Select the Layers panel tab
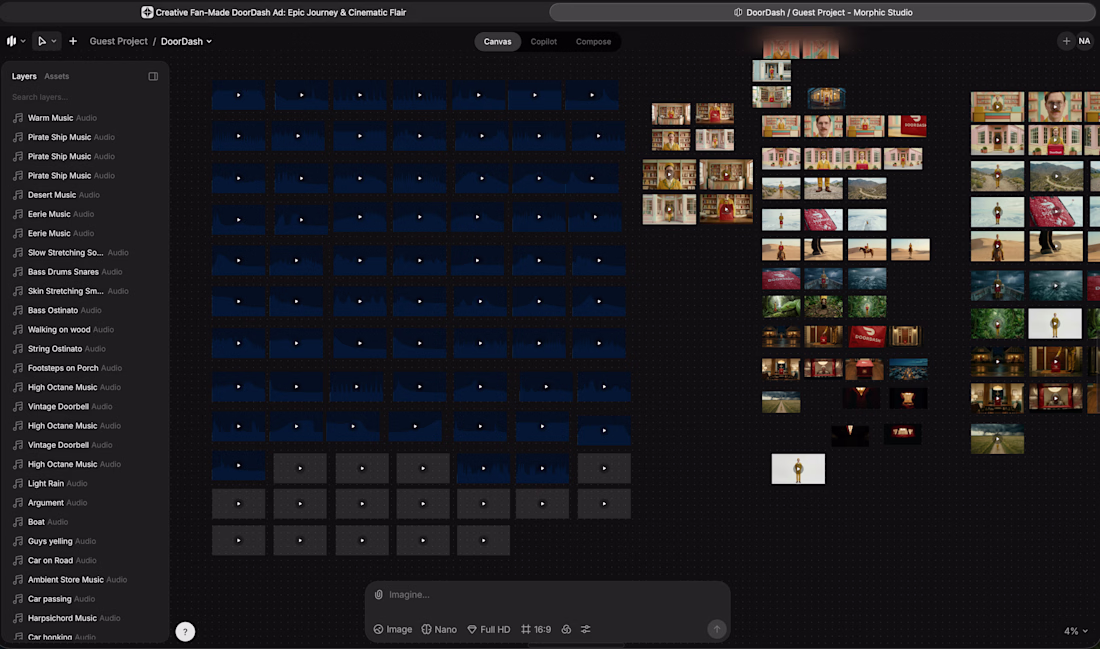1100x649 pixels. pyautogui.click(x=24, y=76)
